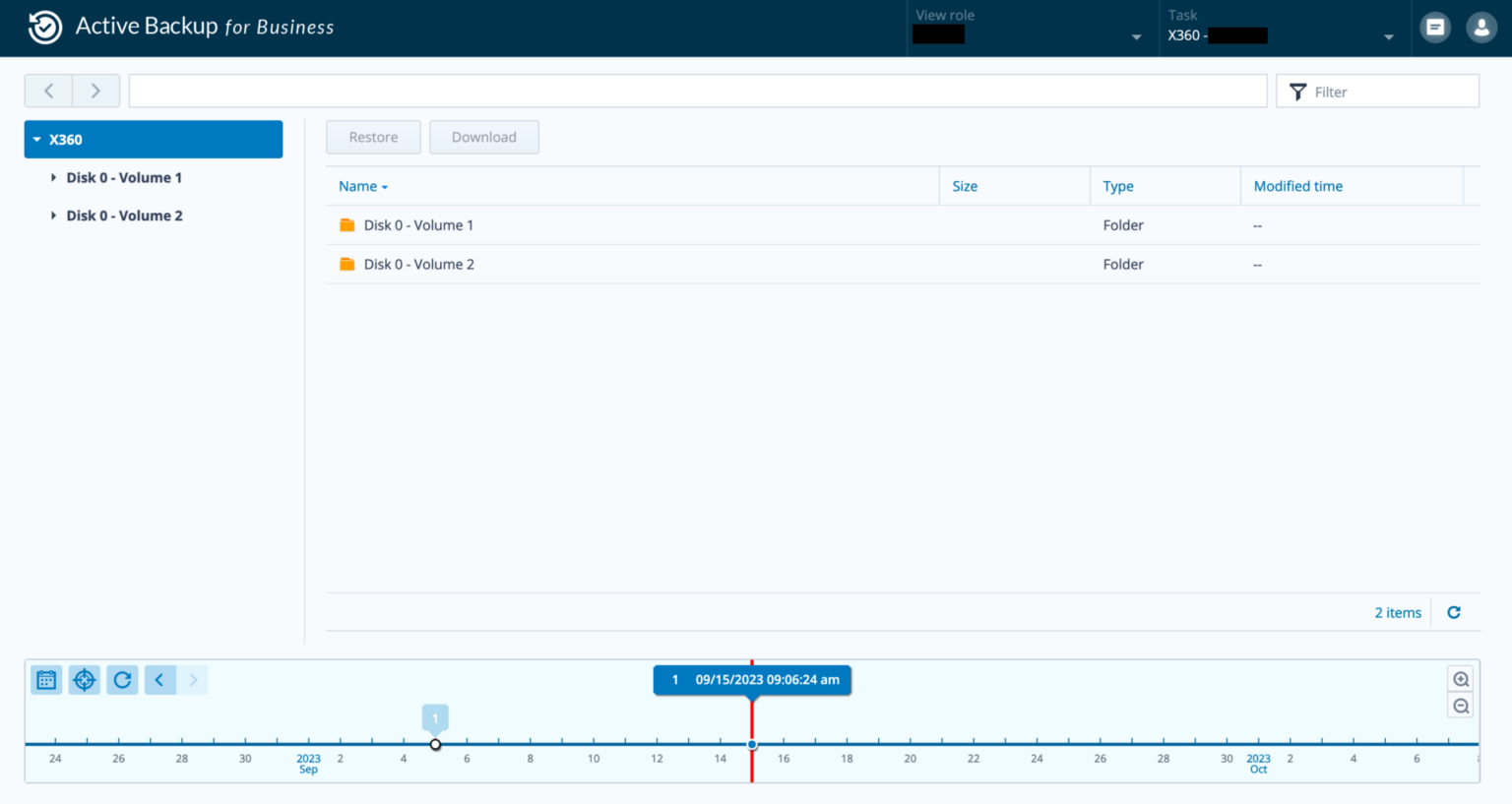Click the Active Backup for Business logo
The image size is (1512, 804).
coord(44,27)
